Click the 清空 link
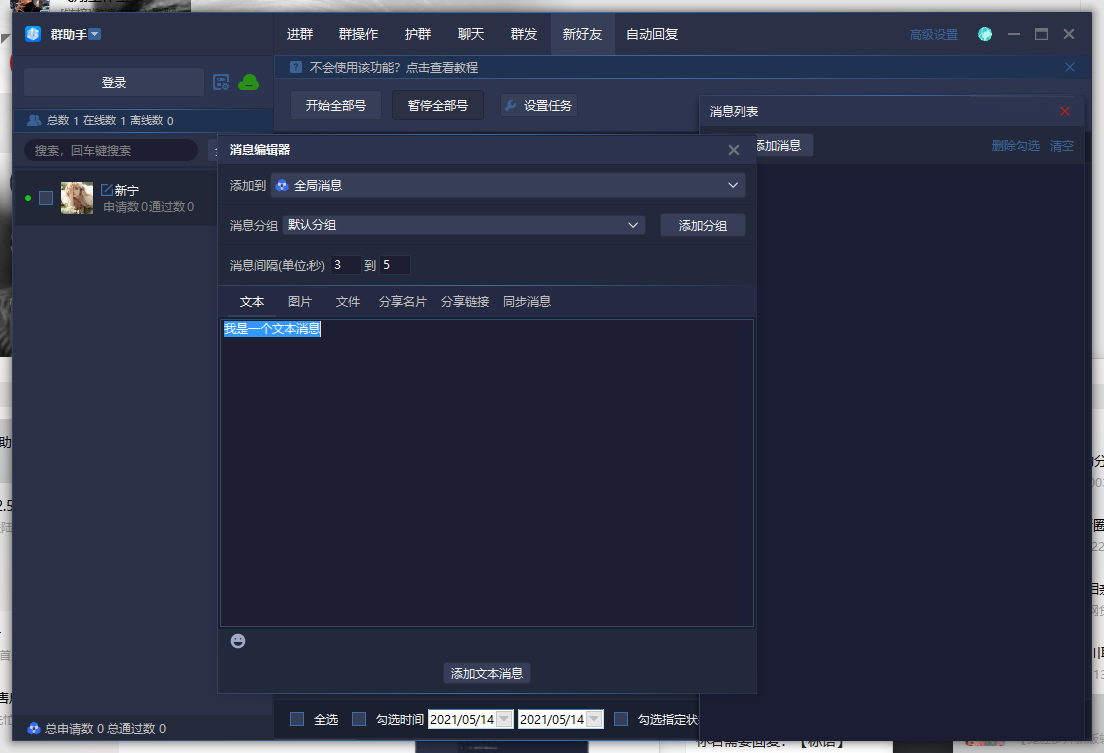 pyautogui.click(x=1062, y=145)
